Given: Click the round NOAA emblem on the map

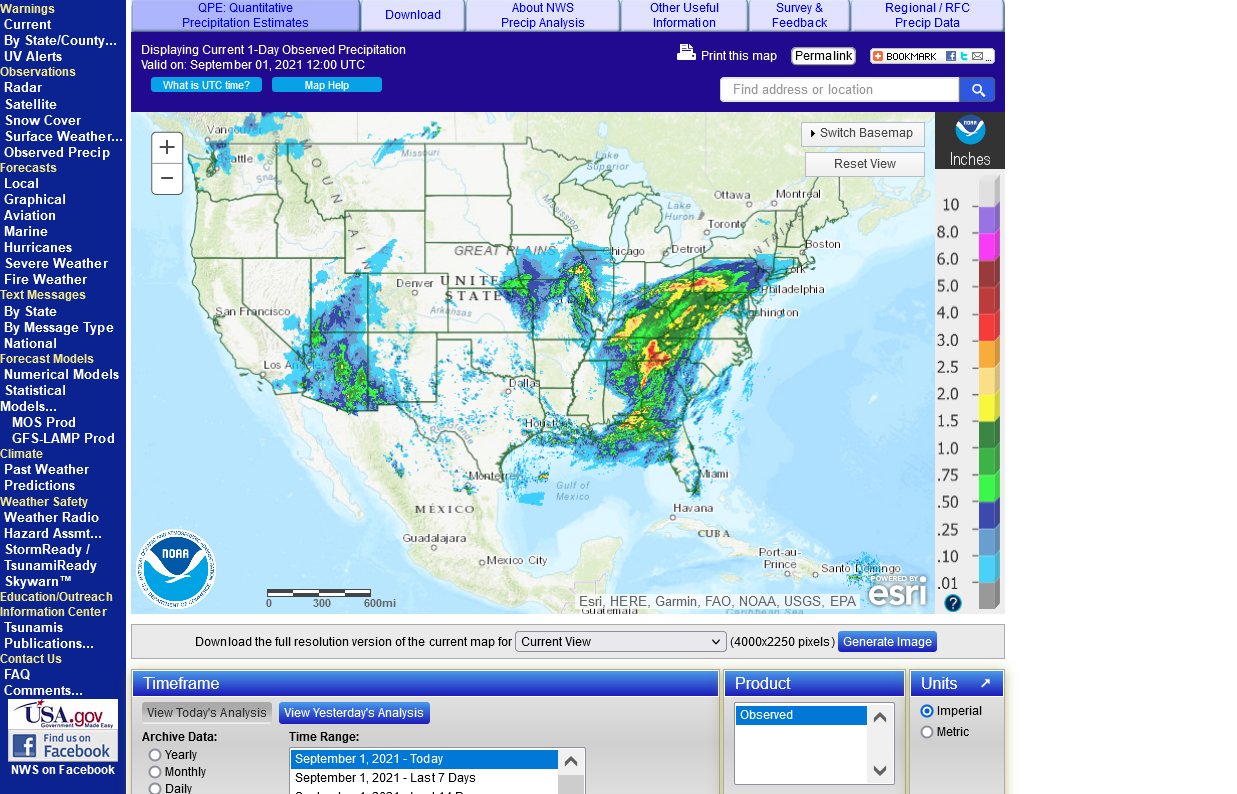Looking at the screenshot, I should click(x=176, y=568).
